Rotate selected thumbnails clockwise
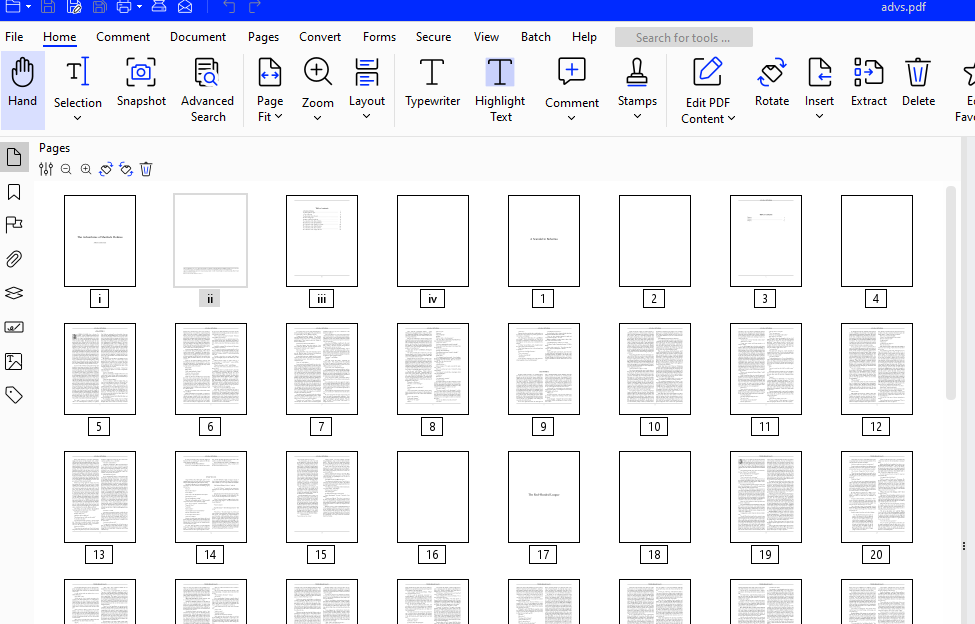Image resolution: width=975 pixels, height=624 pixels. 126,169
